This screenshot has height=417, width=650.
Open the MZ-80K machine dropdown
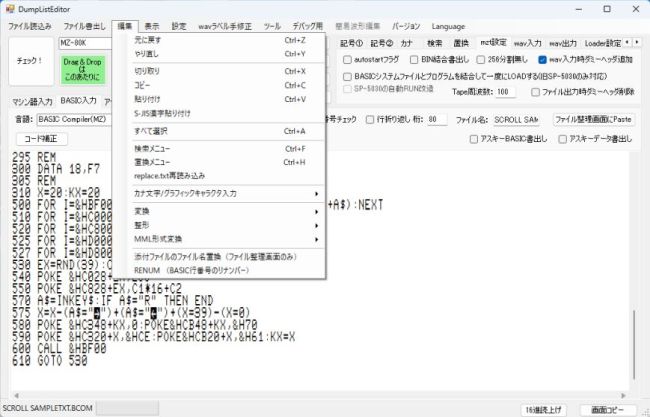point(85,43)
